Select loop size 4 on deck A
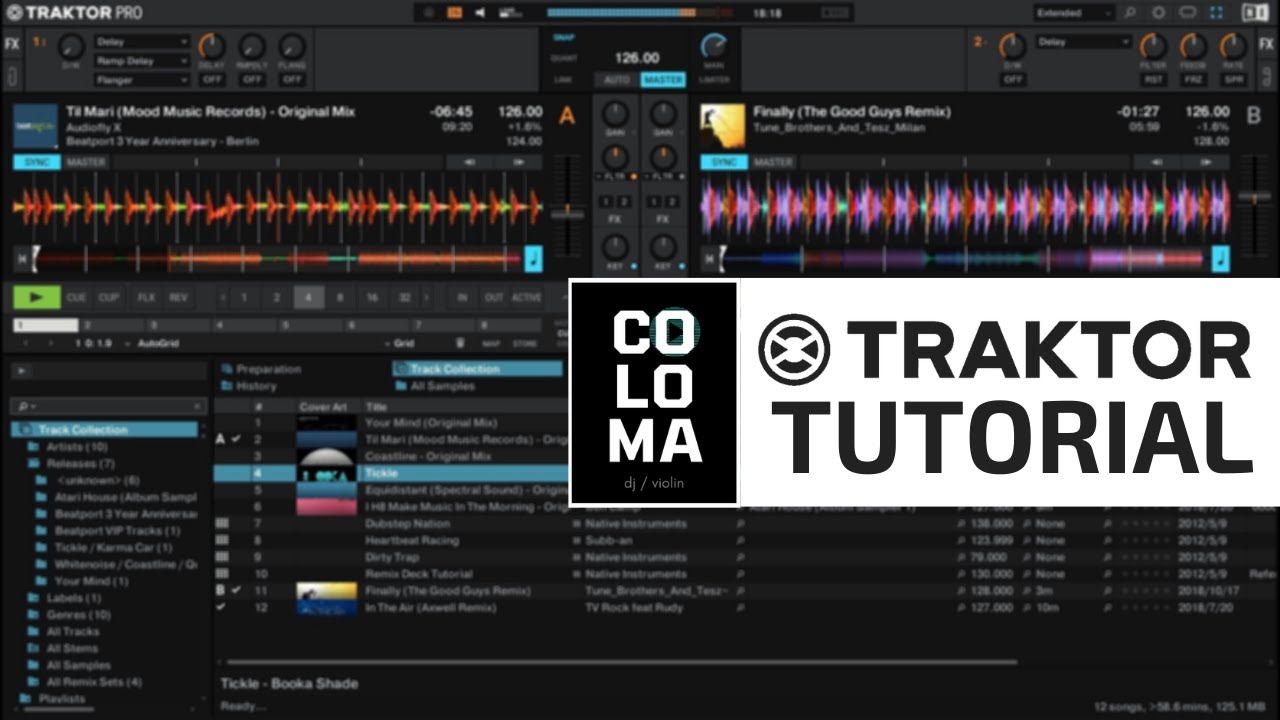This screenshot has height=720, width=1280. (308, 297)
